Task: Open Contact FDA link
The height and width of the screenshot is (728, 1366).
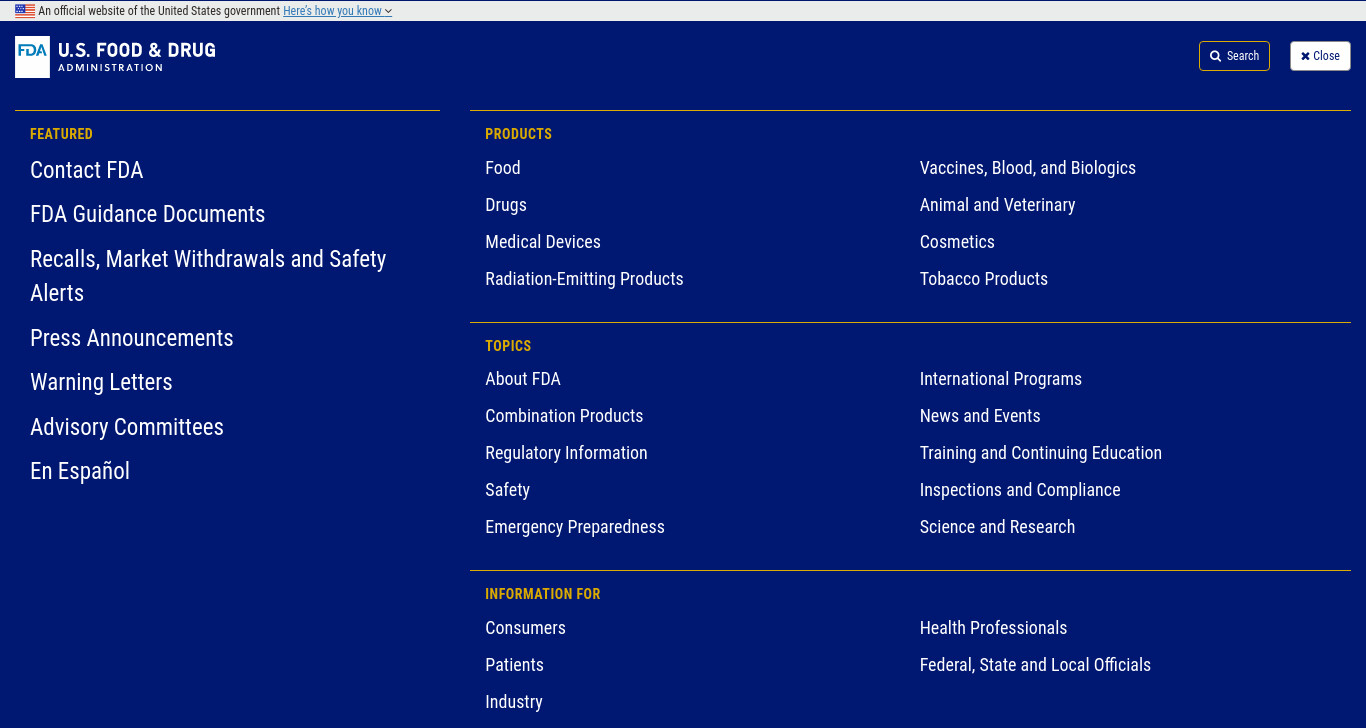Action: (87, 170)
